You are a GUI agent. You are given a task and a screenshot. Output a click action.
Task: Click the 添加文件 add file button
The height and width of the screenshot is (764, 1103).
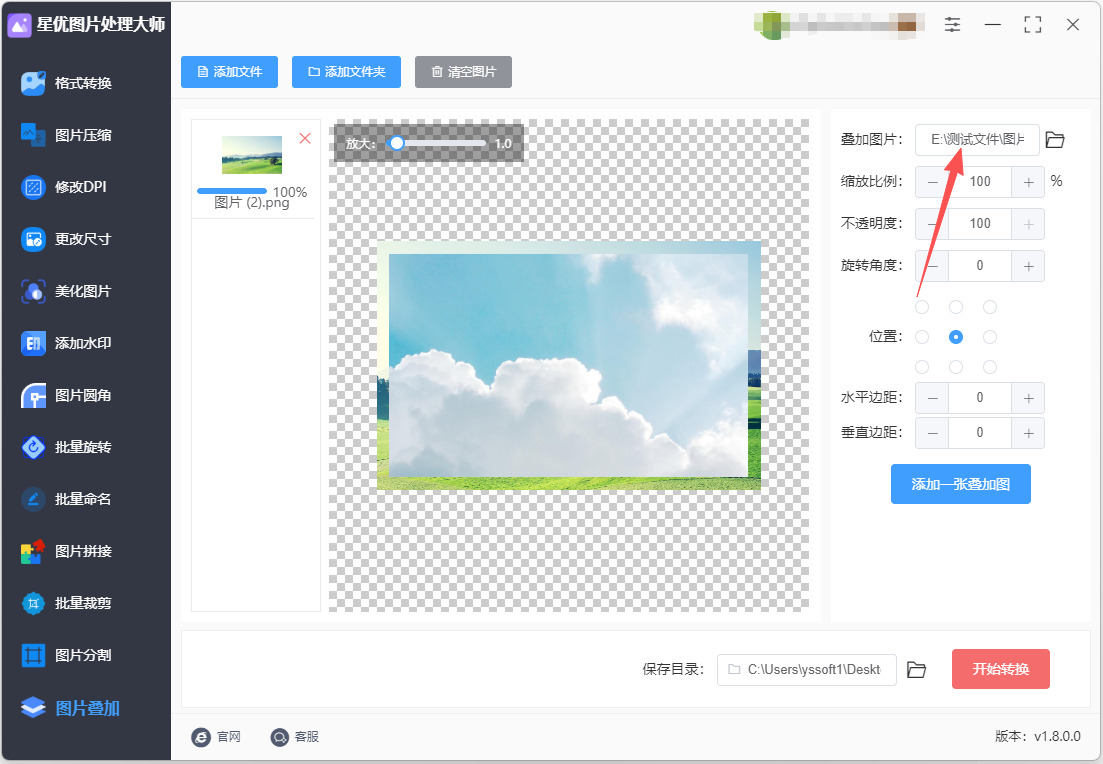229,72
